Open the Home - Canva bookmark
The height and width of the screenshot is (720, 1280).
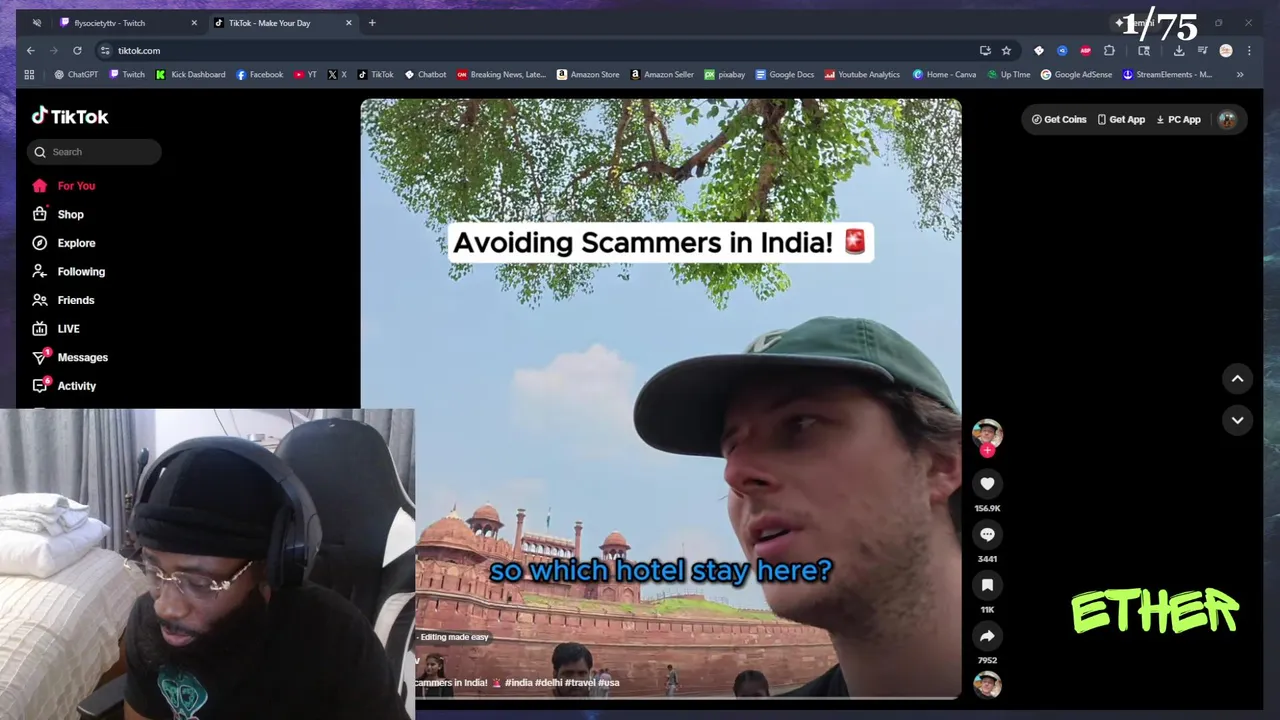click(945, 75)
